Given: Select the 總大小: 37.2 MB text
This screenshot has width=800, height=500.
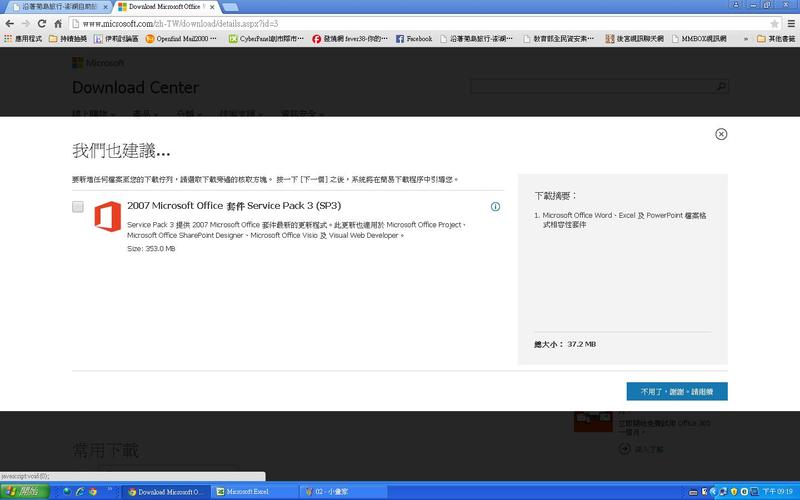Looking at the screenshot, I should 565,344.
